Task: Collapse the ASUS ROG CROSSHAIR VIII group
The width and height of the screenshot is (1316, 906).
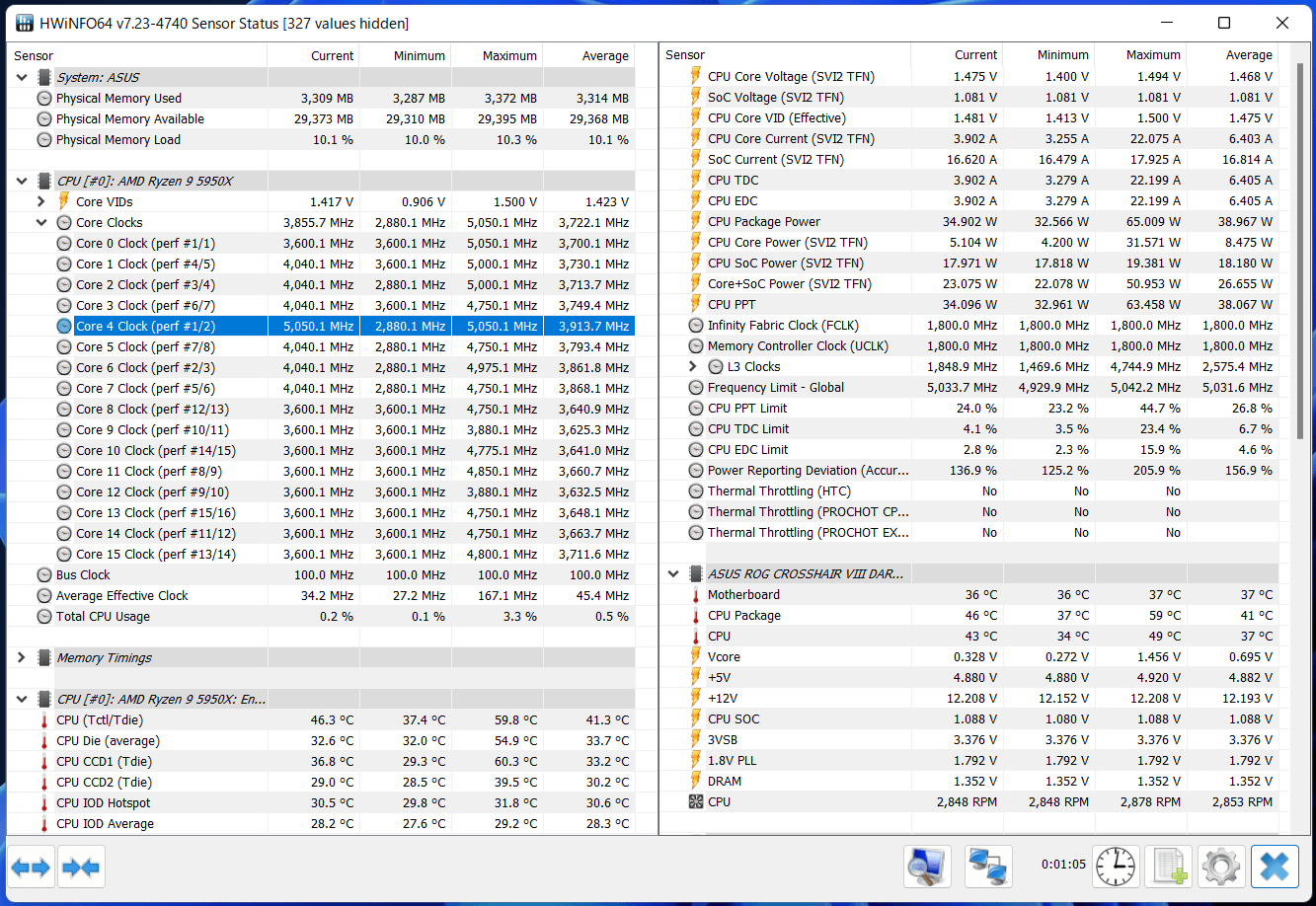Action: click(x=673, y=573)
